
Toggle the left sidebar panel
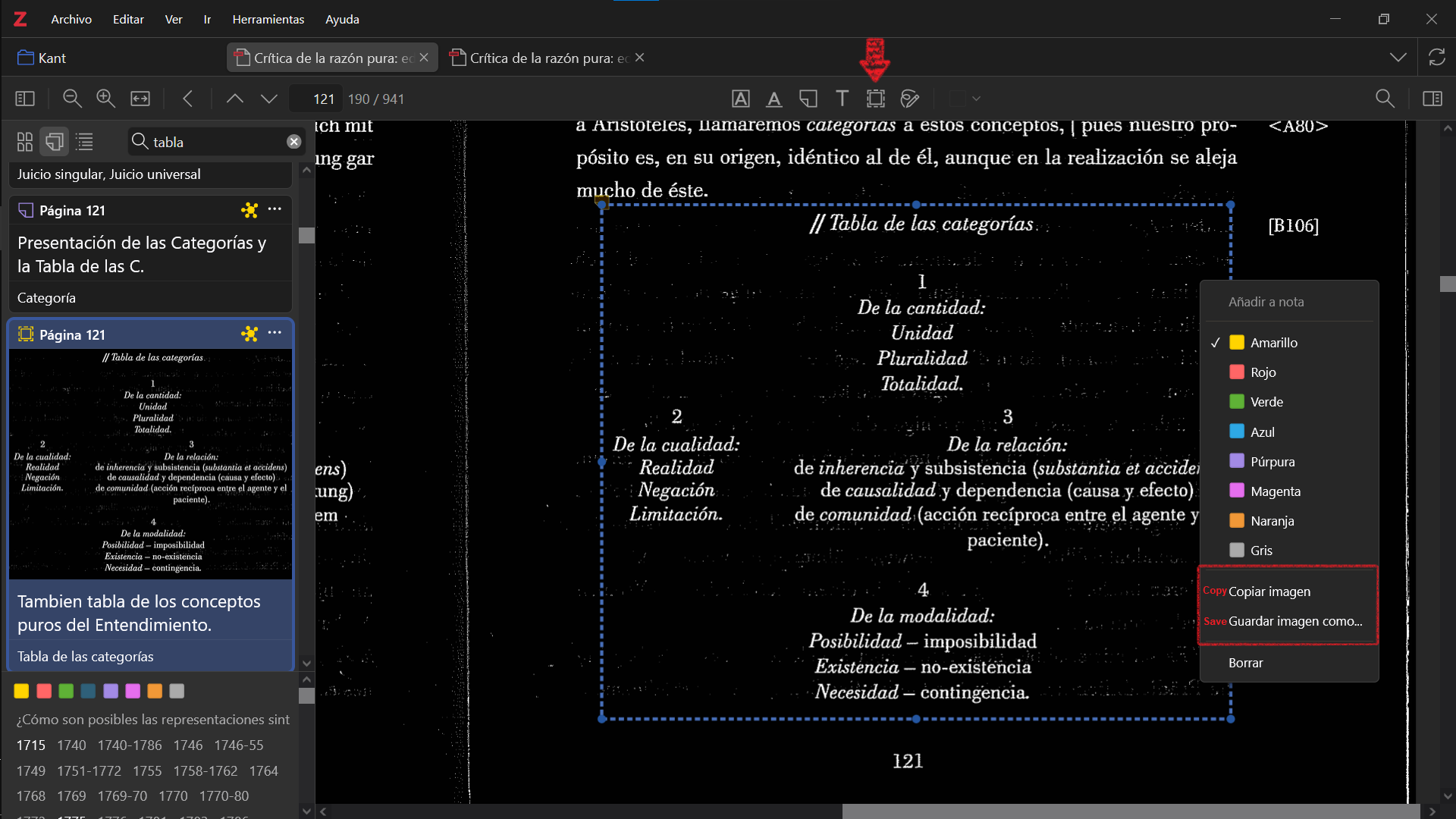(x=25, y=99)
